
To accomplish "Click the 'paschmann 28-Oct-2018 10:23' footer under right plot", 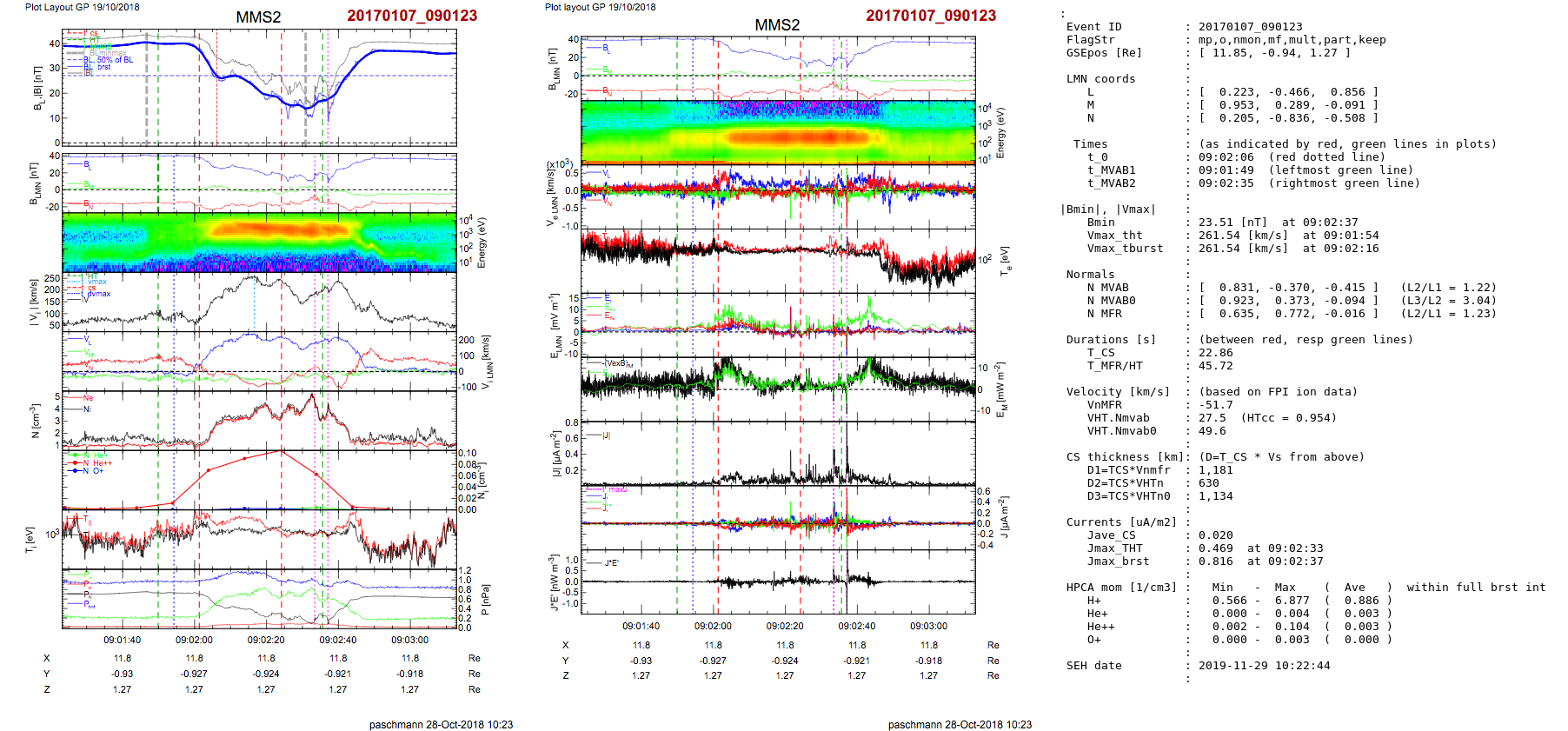I will [960, 724].
